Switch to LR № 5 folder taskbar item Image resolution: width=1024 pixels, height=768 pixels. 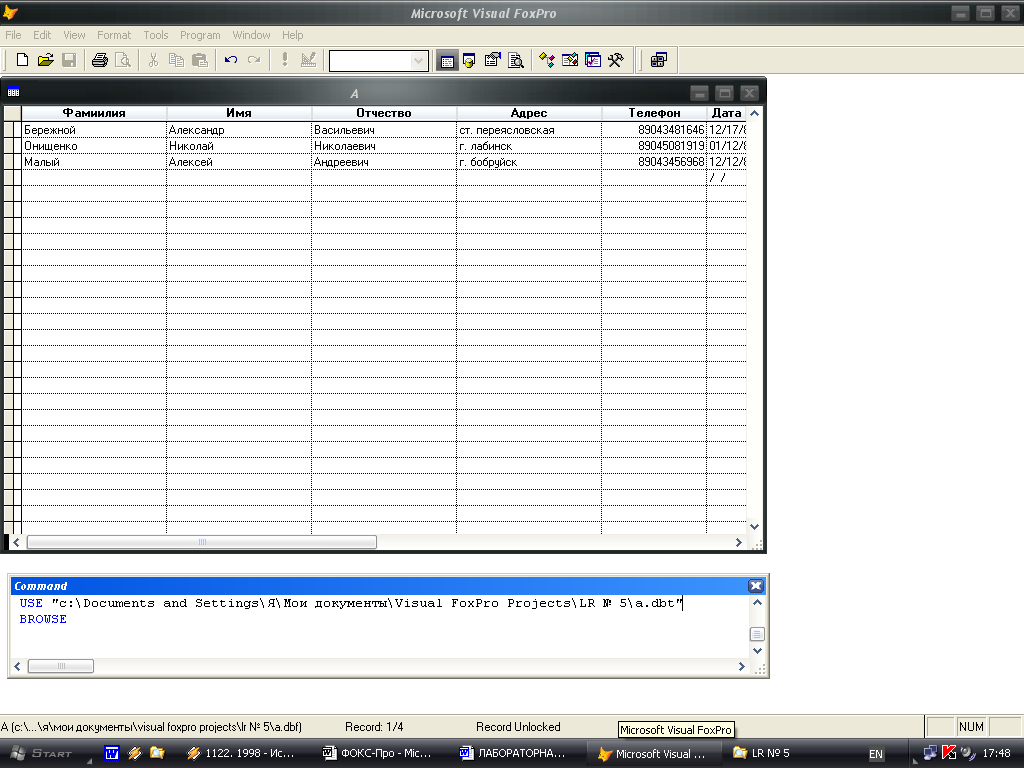tap(761, 753)
